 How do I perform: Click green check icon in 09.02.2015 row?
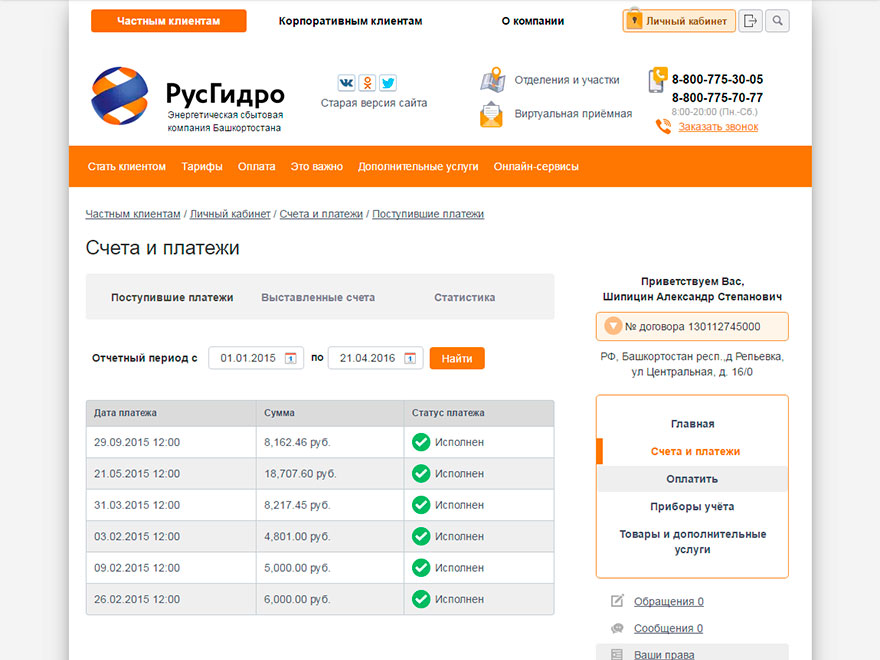click(421, 568)
